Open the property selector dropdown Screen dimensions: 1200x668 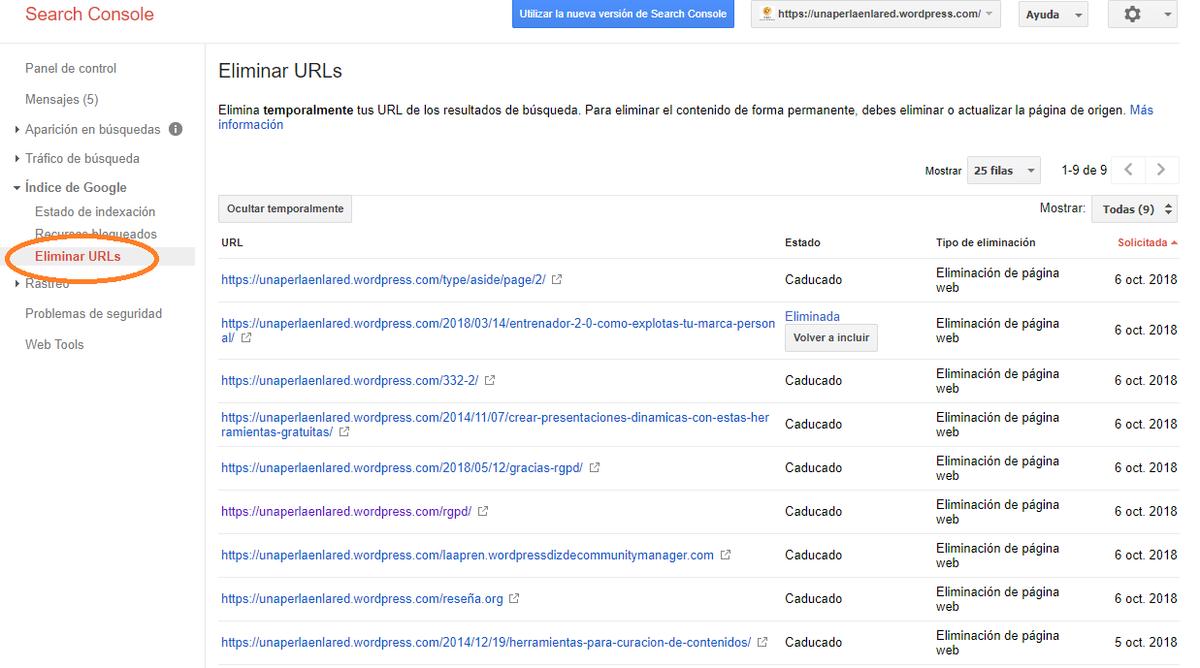click(x=875, y=14)
